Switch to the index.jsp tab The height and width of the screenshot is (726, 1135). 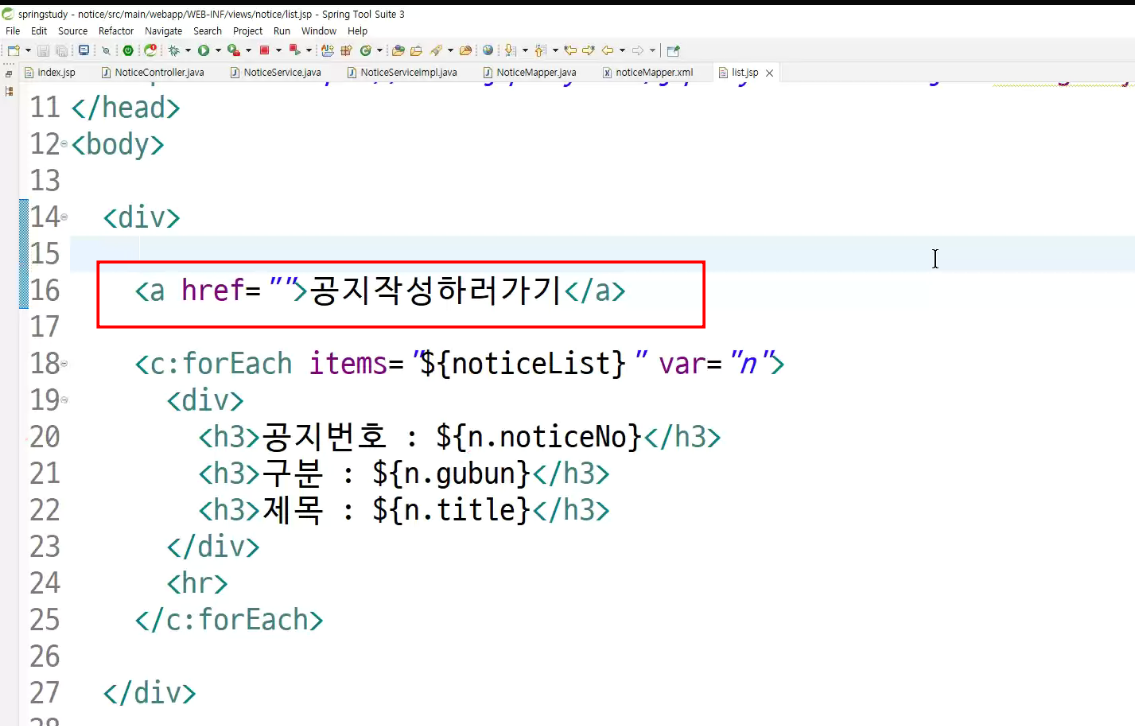click(49, 72)
